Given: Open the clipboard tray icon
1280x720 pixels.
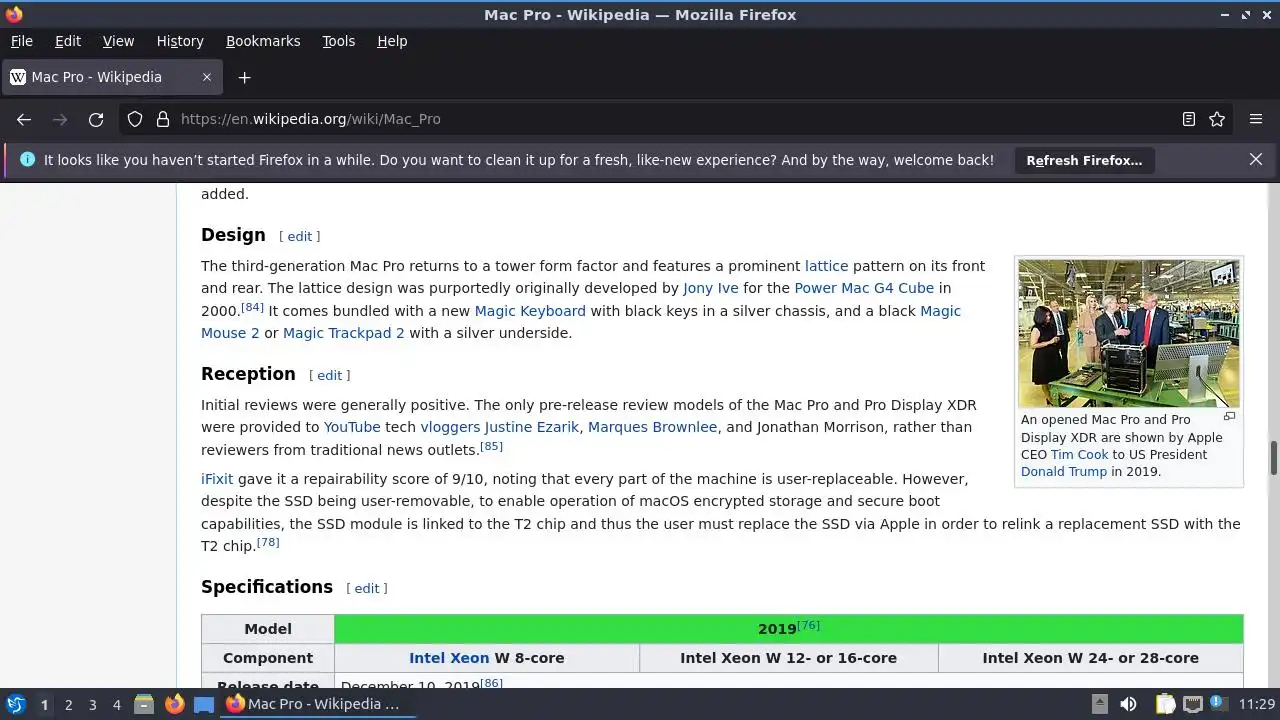Looking at the screenshot, I should pyautogui.click(x=1166, y=704).
